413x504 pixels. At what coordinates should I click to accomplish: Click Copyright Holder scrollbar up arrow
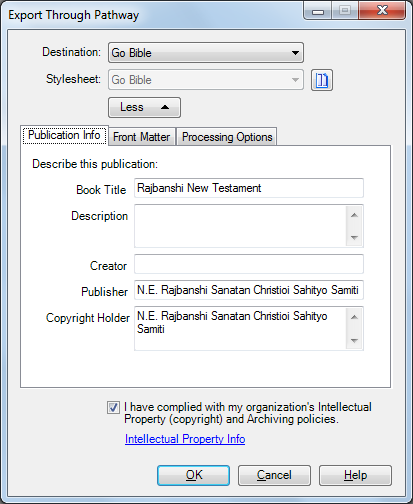354,317
